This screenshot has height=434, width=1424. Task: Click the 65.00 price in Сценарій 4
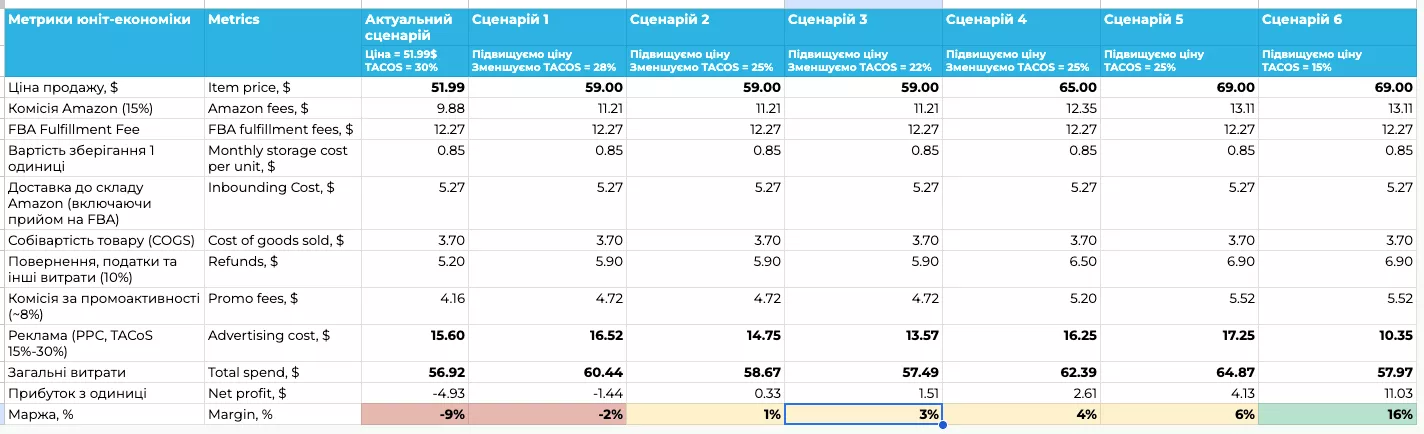tap(1021, 88)
